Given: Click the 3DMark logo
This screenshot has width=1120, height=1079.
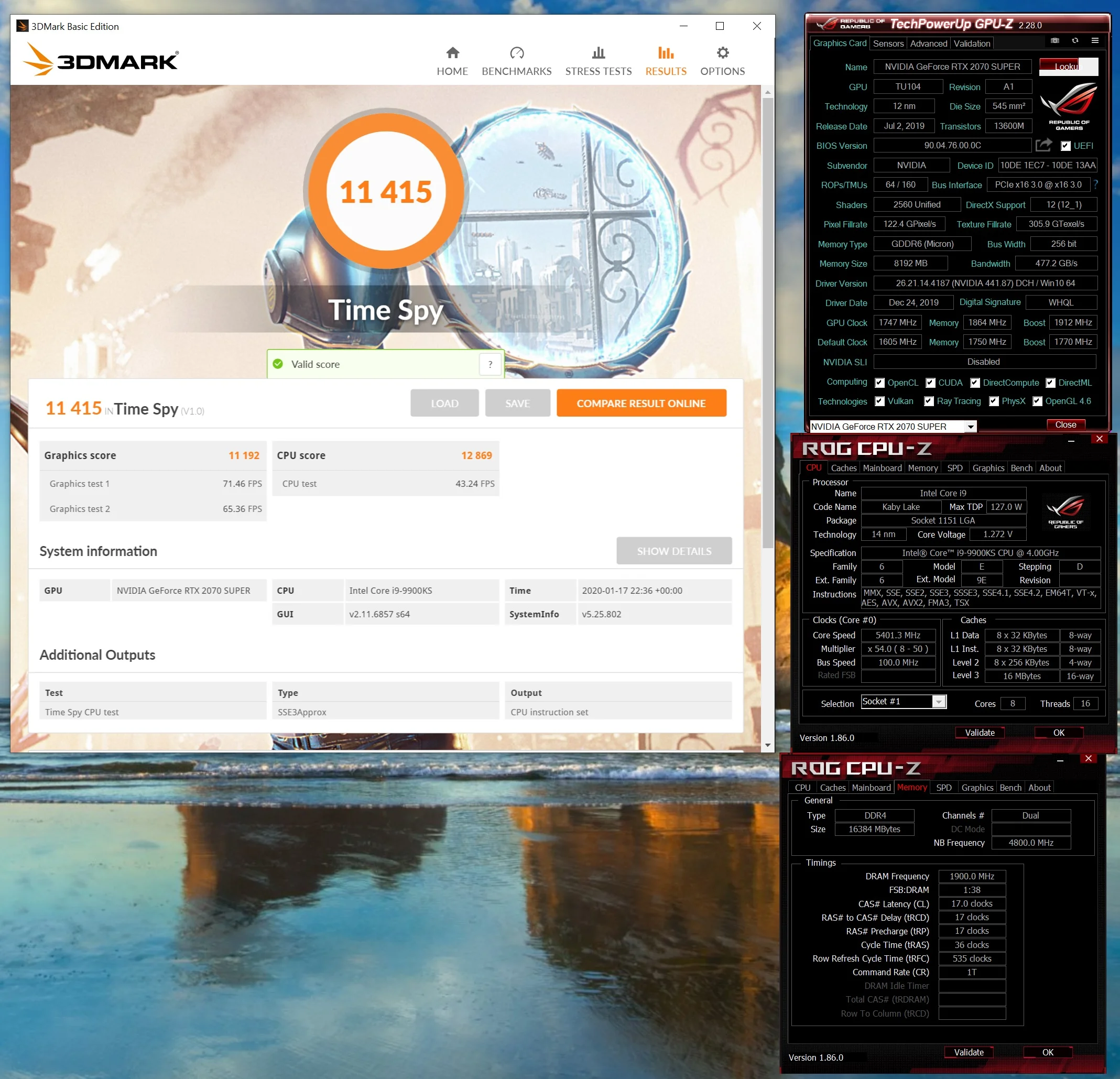Looking at the screenshot, I should 101,59.
